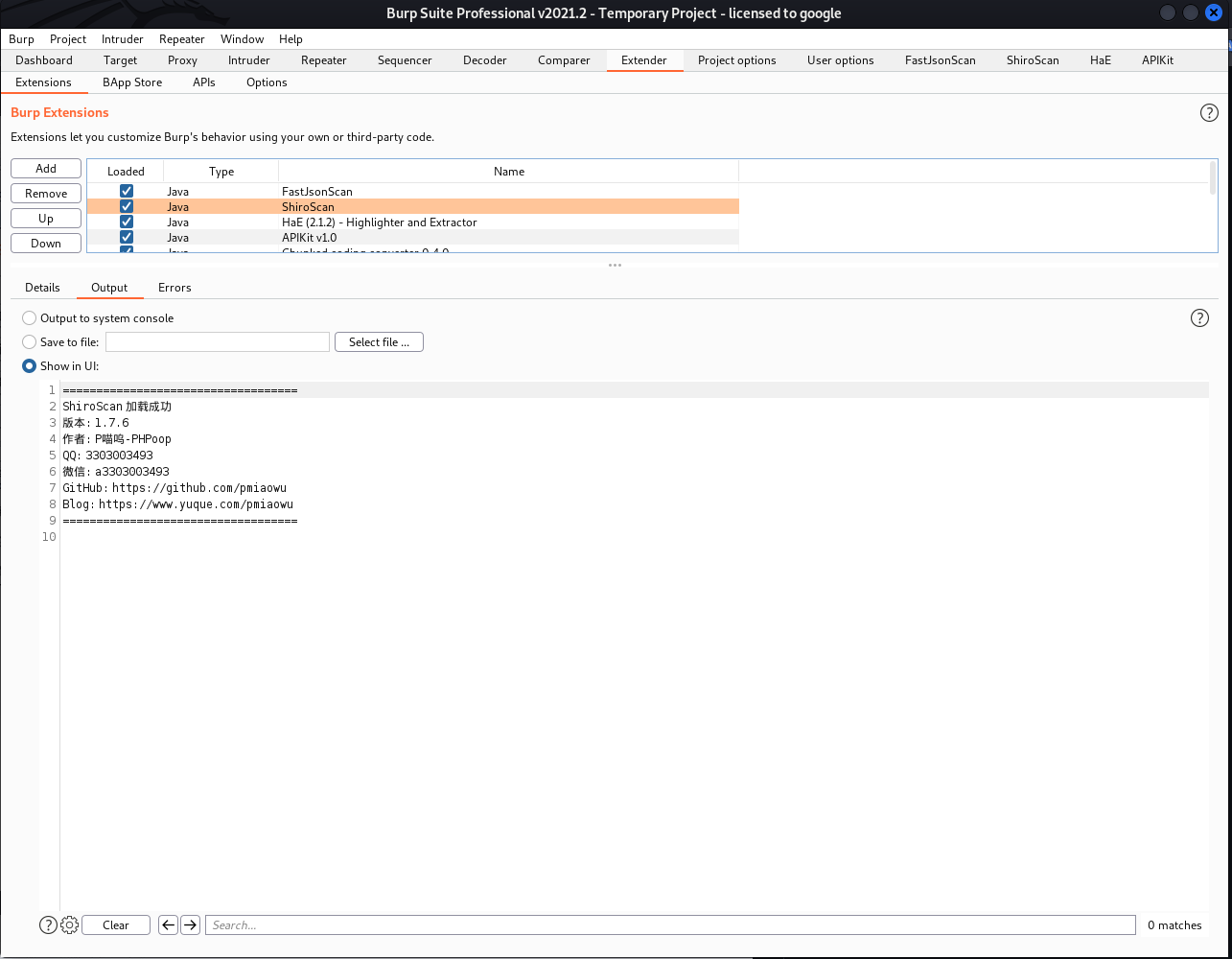Switch to BApp Store sub-tab
The width and height of the screenshot is (1232, 959).
tap(132, 82)
